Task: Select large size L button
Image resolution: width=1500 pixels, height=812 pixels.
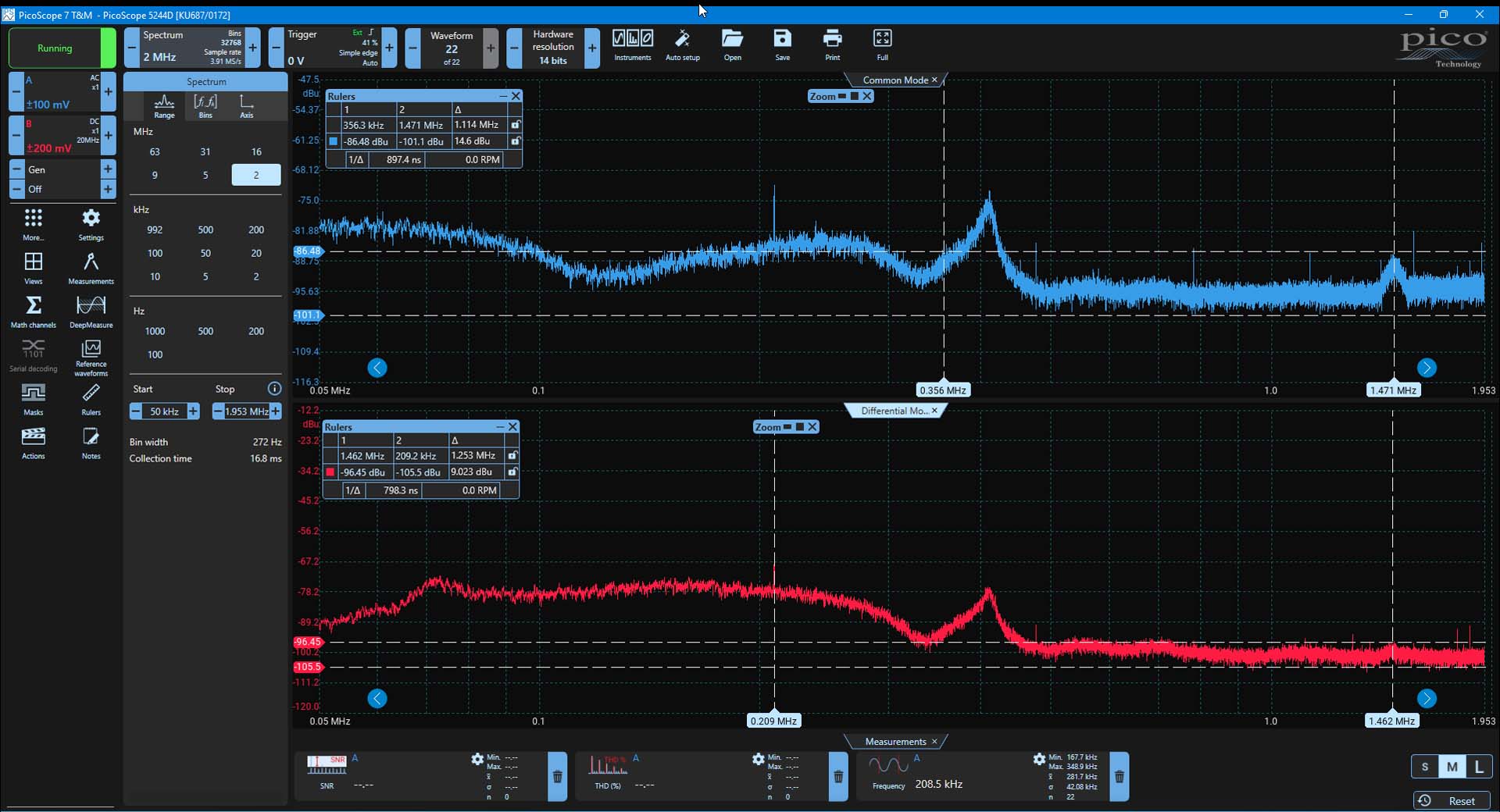Action: (x=1478, y=767)
